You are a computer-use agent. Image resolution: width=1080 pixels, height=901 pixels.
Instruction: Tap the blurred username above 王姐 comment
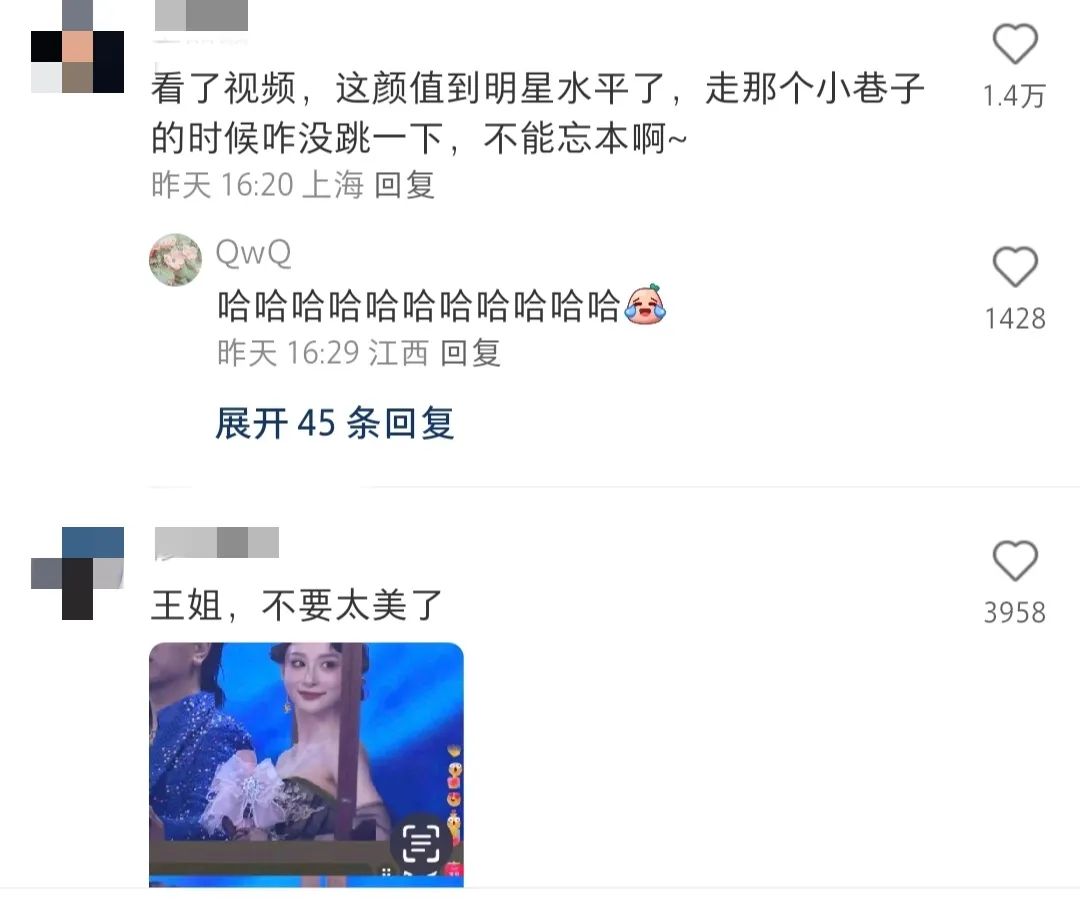point(217,542)
